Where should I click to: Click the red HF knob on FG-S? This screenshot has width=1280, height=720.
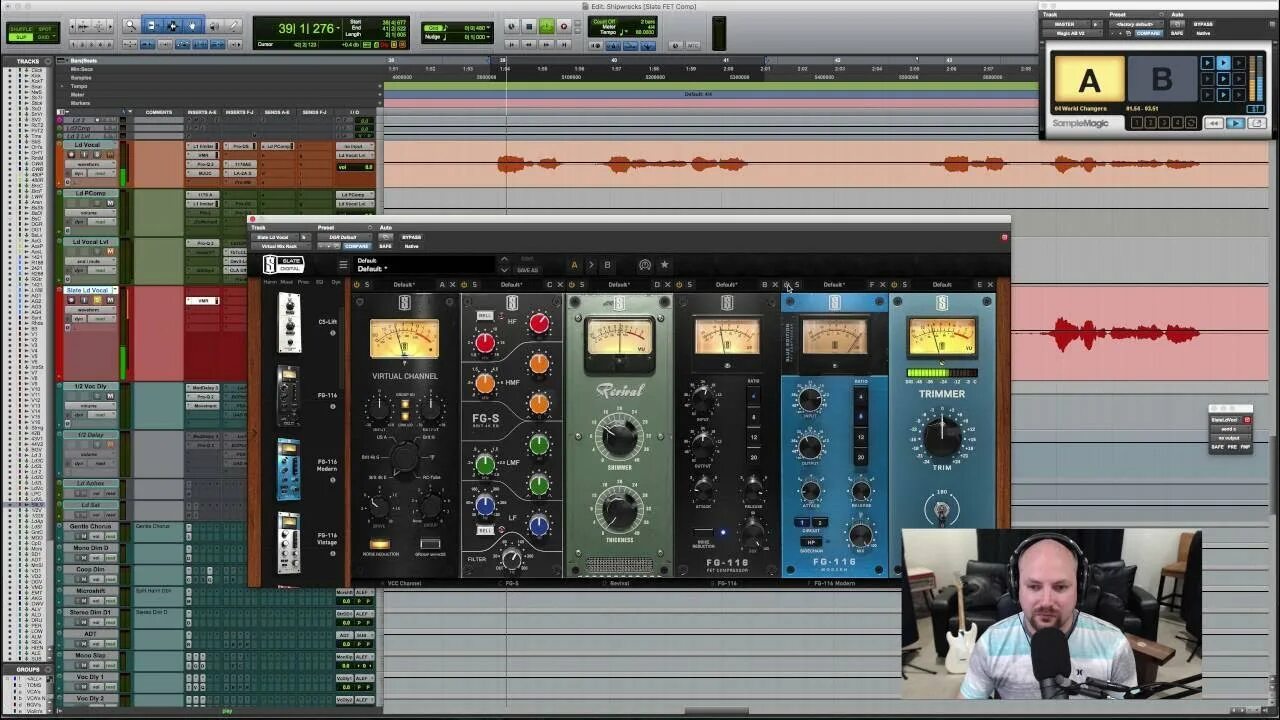point(539,322)
